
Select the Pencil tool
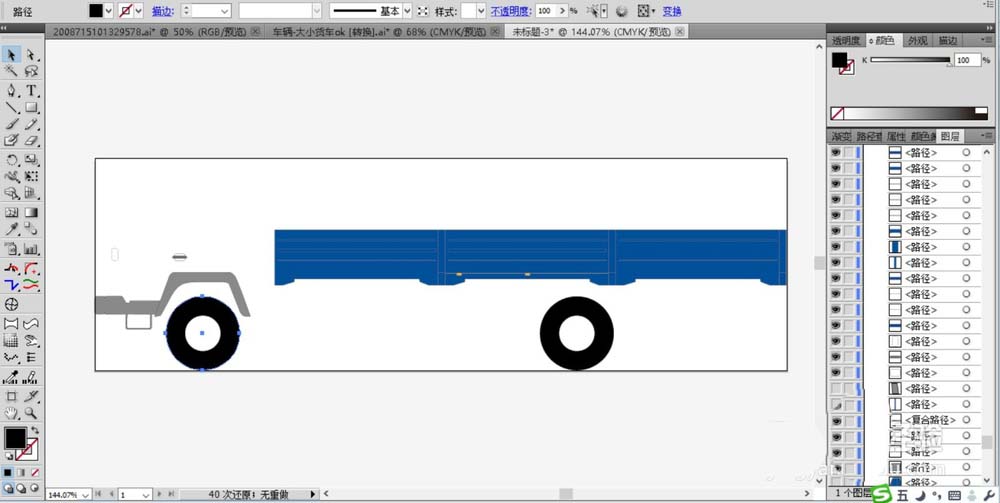click(31, 124)
